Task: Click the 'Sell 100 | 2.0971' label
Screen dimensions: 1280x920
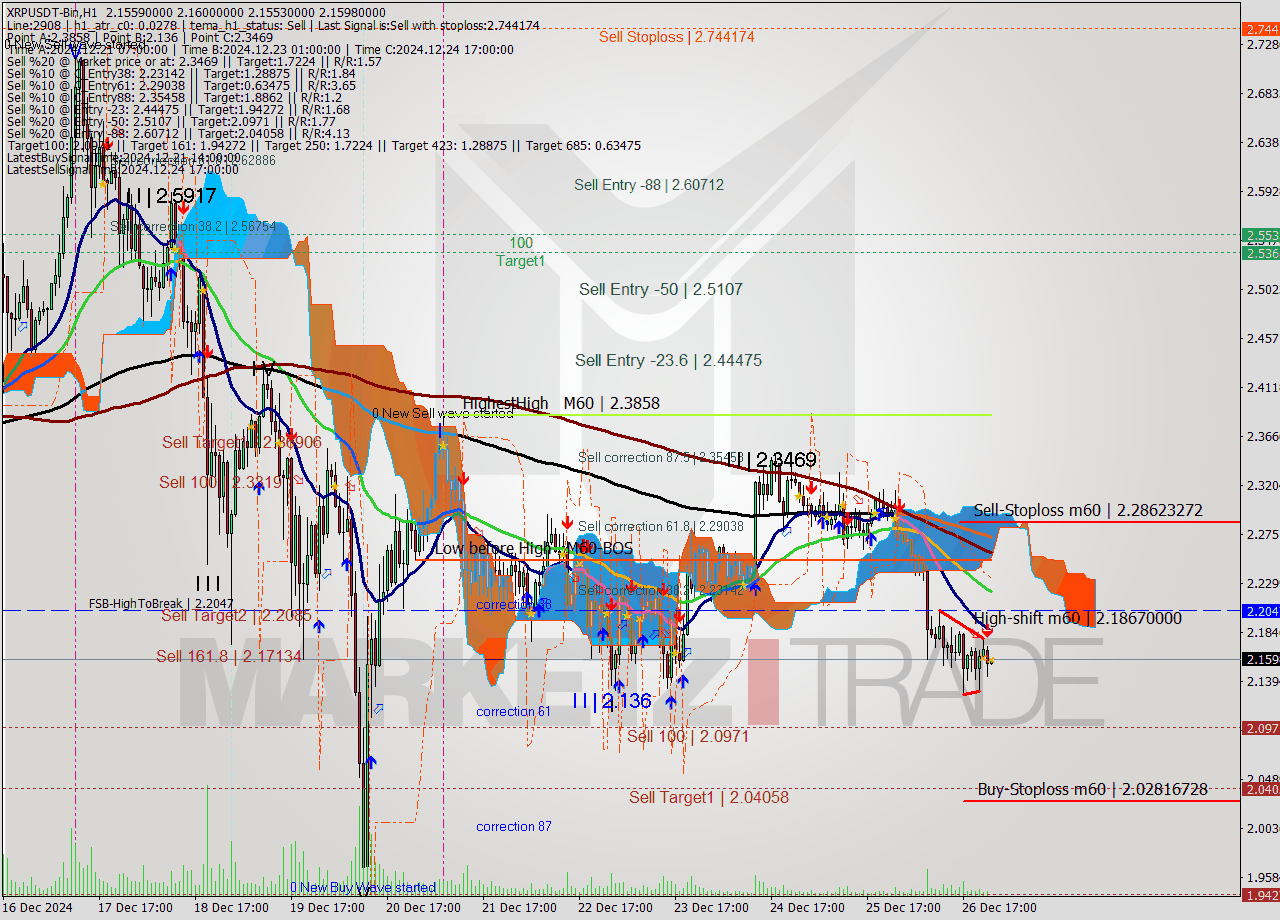Action: 688,736
